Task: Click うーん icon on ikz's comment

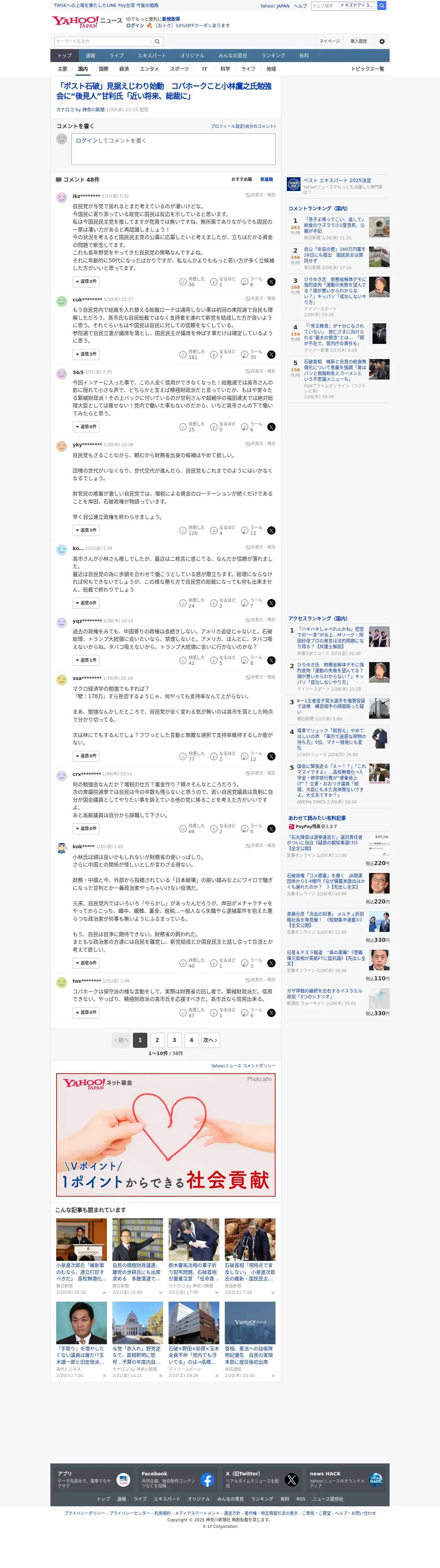Action: coord(245,282)
